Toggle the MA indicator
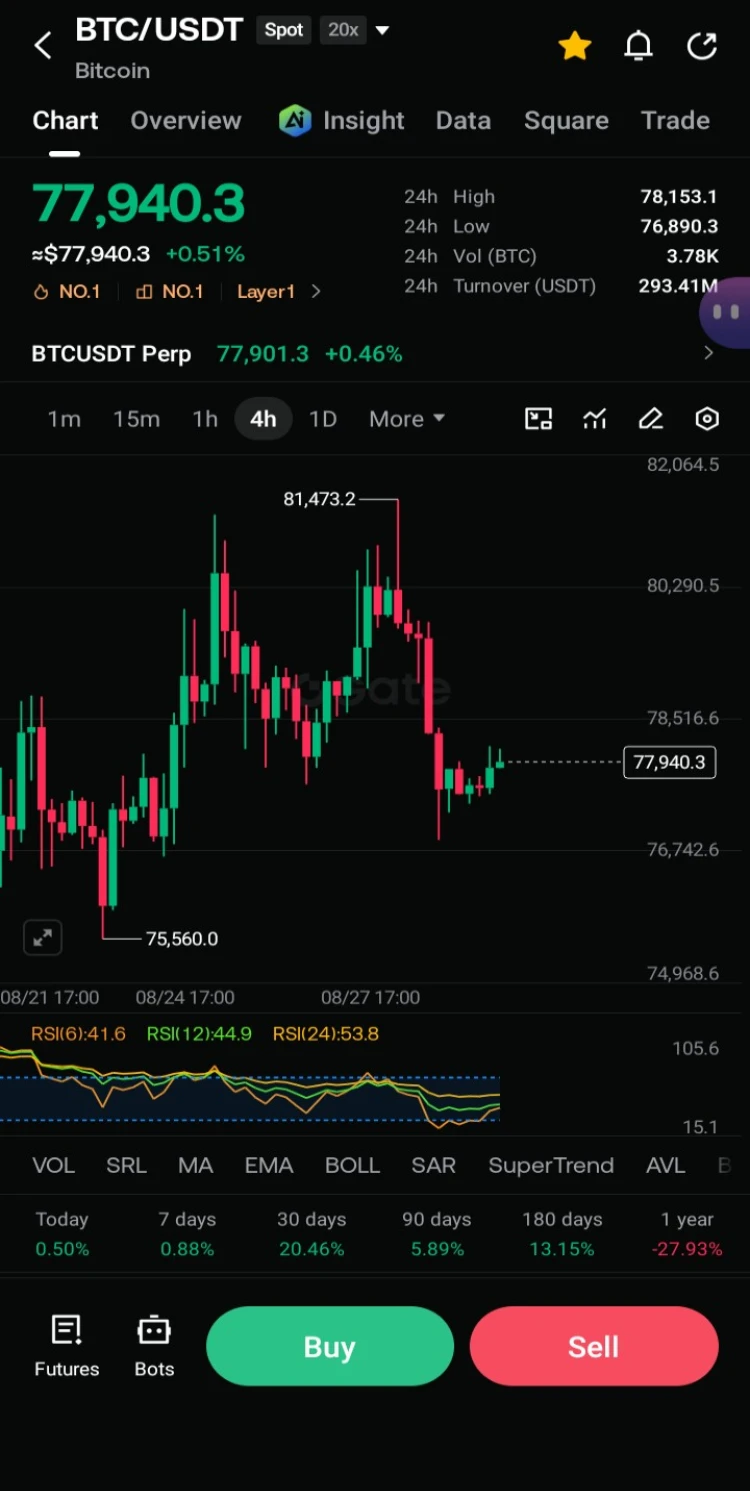This screenshot has height=1491, width=750. click(195, 1166)
